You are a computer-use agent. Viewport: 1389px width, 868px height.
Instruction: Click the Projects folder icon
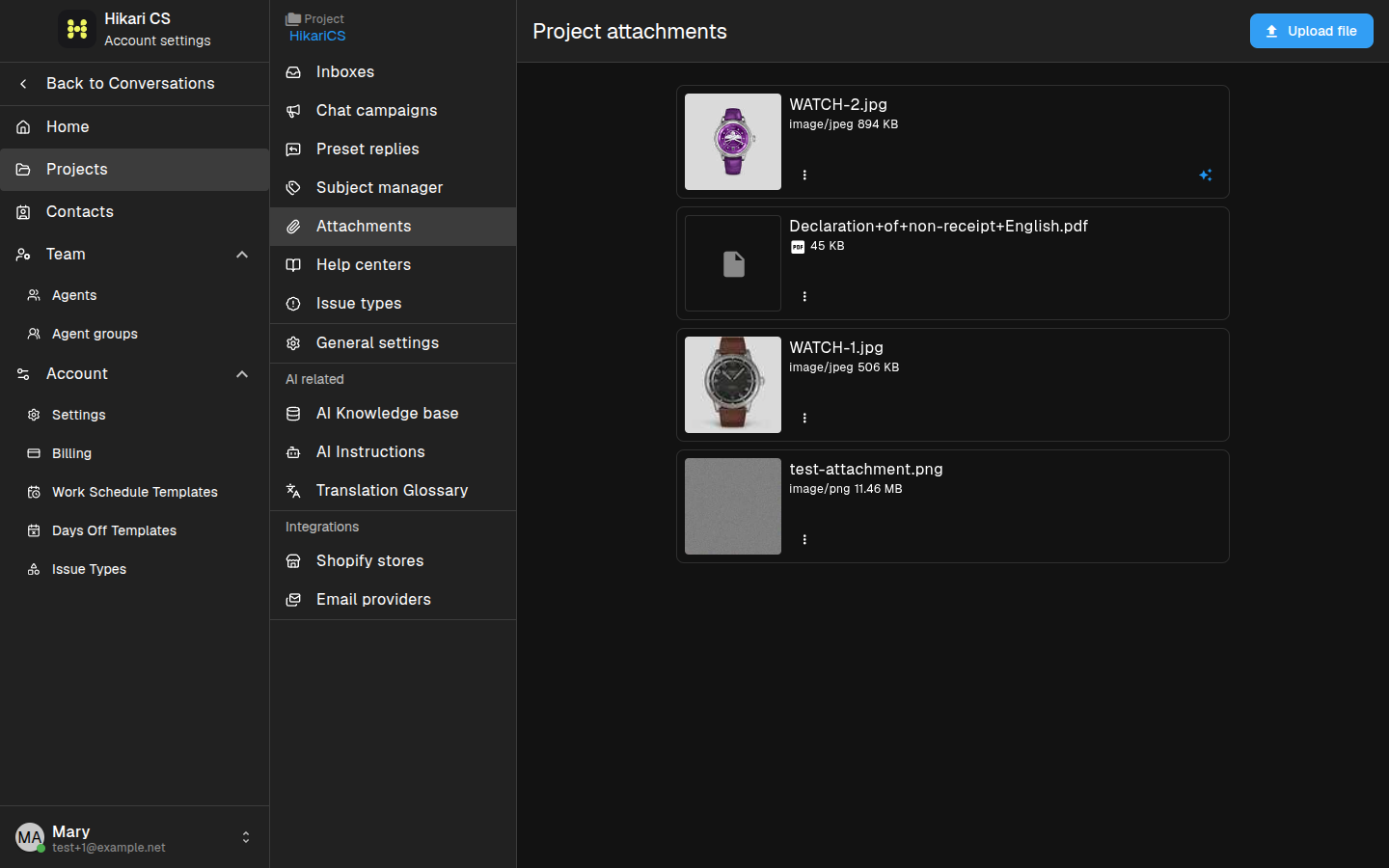click(x=23, y=170)
